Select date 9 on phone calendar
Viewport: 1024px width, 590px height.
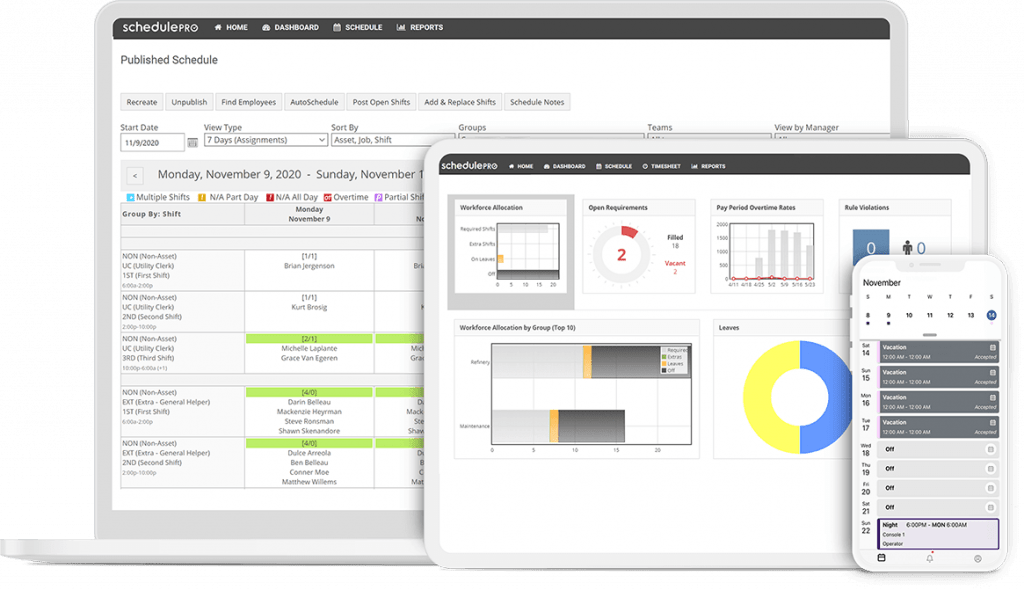coord(888,315)
